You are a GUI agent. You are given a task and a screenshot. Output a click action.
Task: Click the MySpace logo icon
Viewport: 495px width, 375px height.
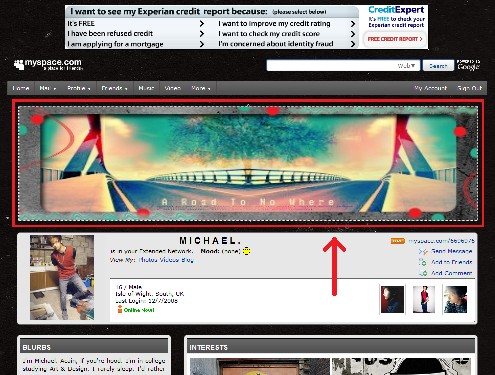click(x=19, y=65)
